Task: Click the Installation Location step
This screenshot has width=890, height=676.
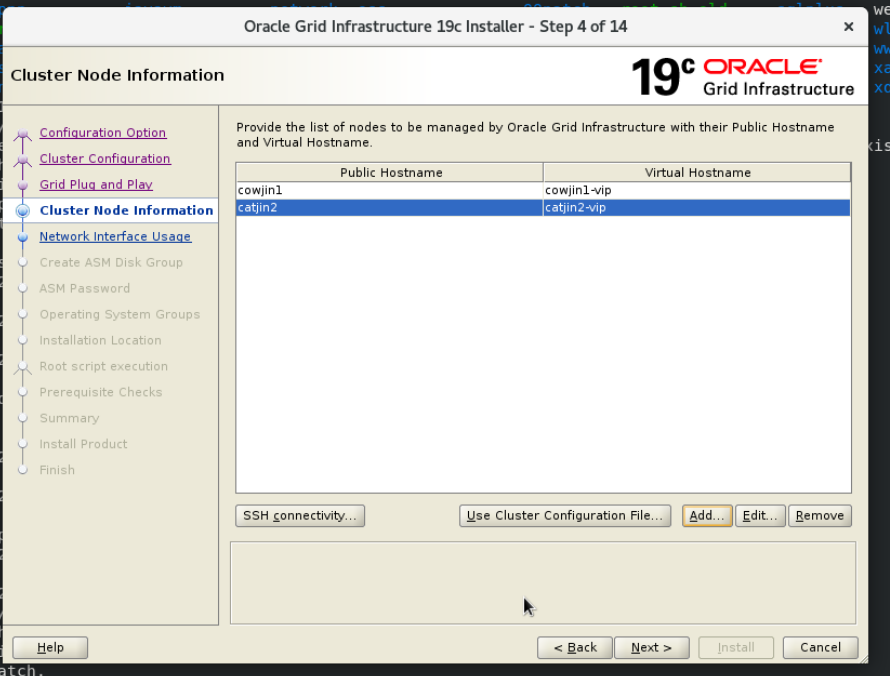Action: coord(100,341)
